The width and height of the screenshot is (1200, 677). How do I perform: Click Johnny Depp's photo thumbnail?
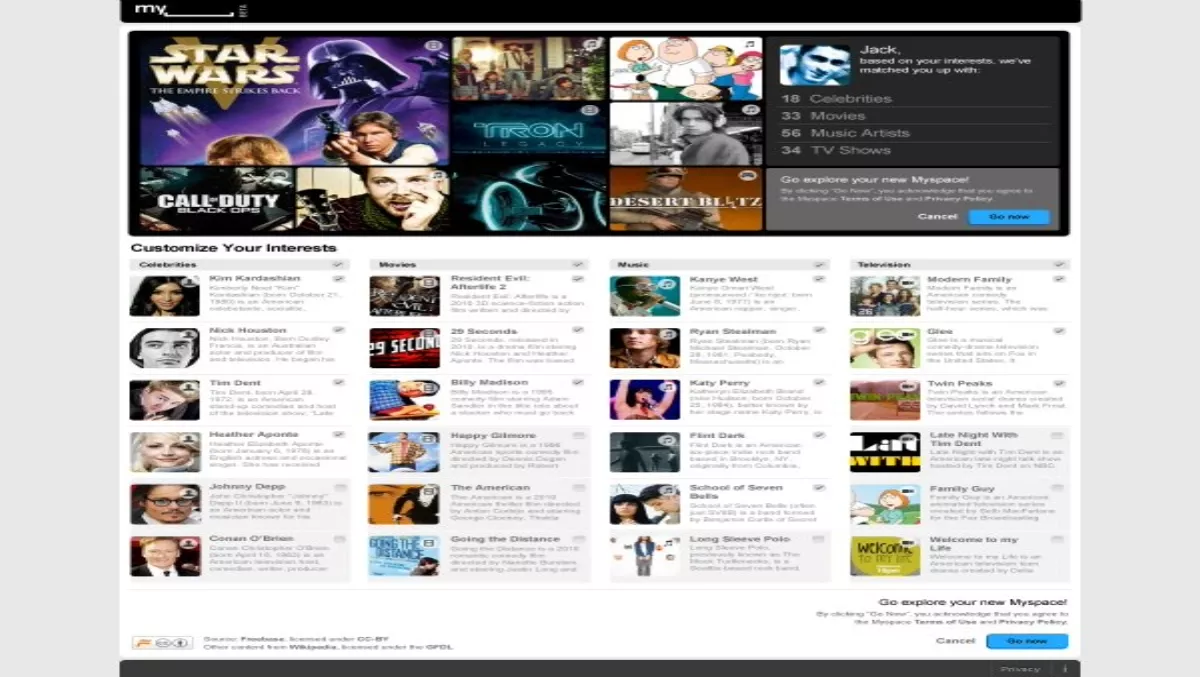click(x=165, y=504)
